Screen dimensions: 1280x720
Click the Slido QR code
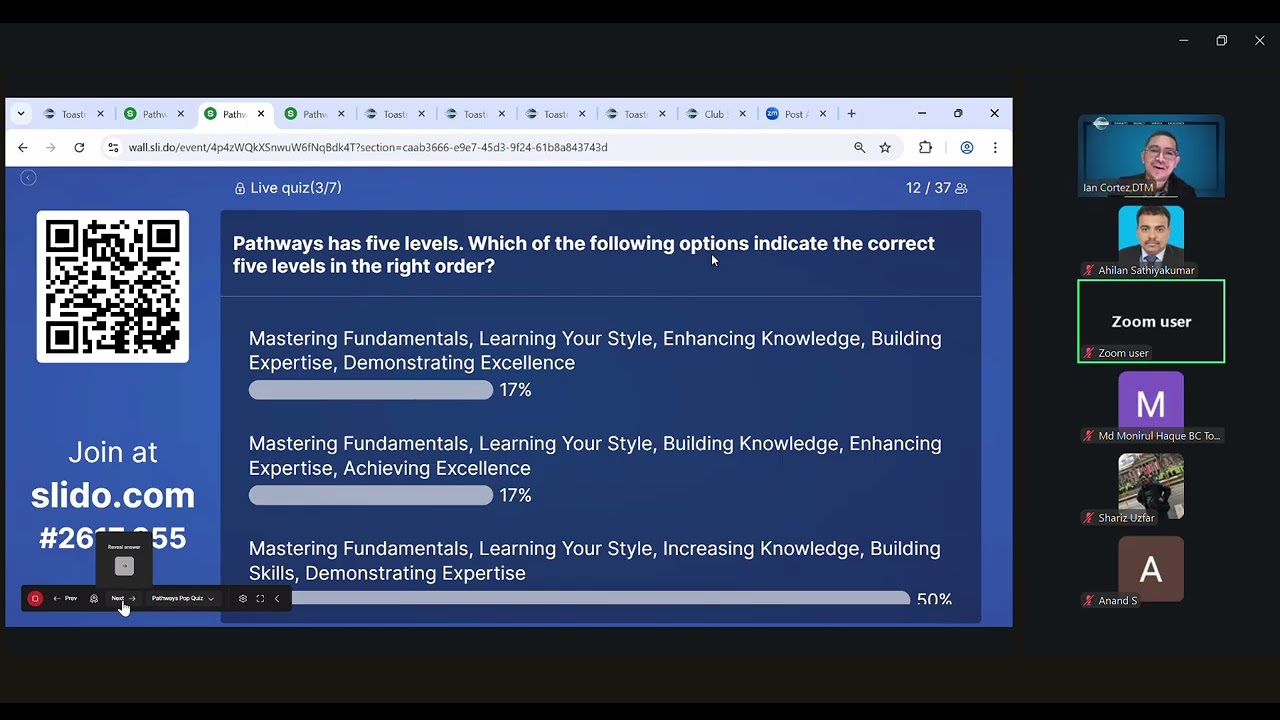(x=113, y=286)
